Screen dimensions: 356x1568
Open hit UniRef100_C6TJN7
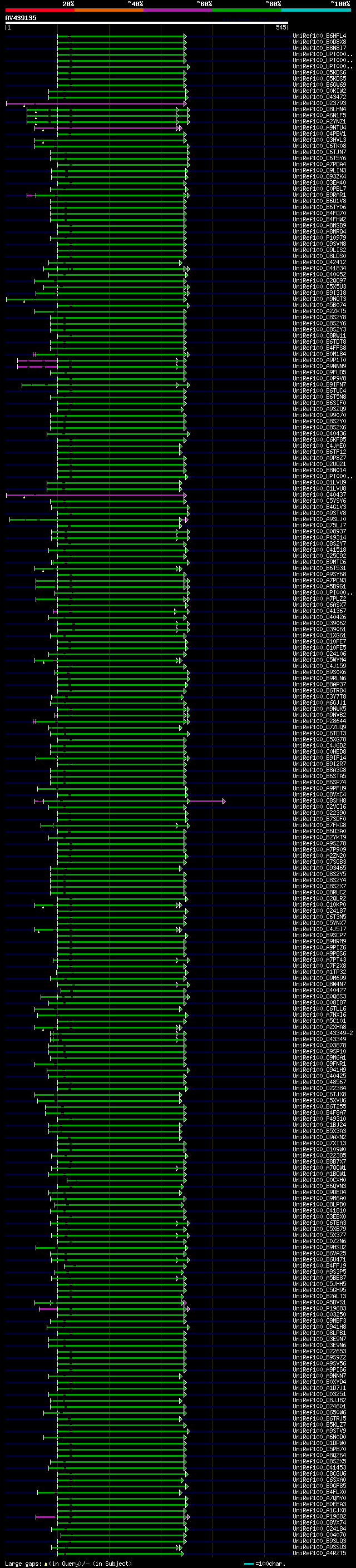319,152
